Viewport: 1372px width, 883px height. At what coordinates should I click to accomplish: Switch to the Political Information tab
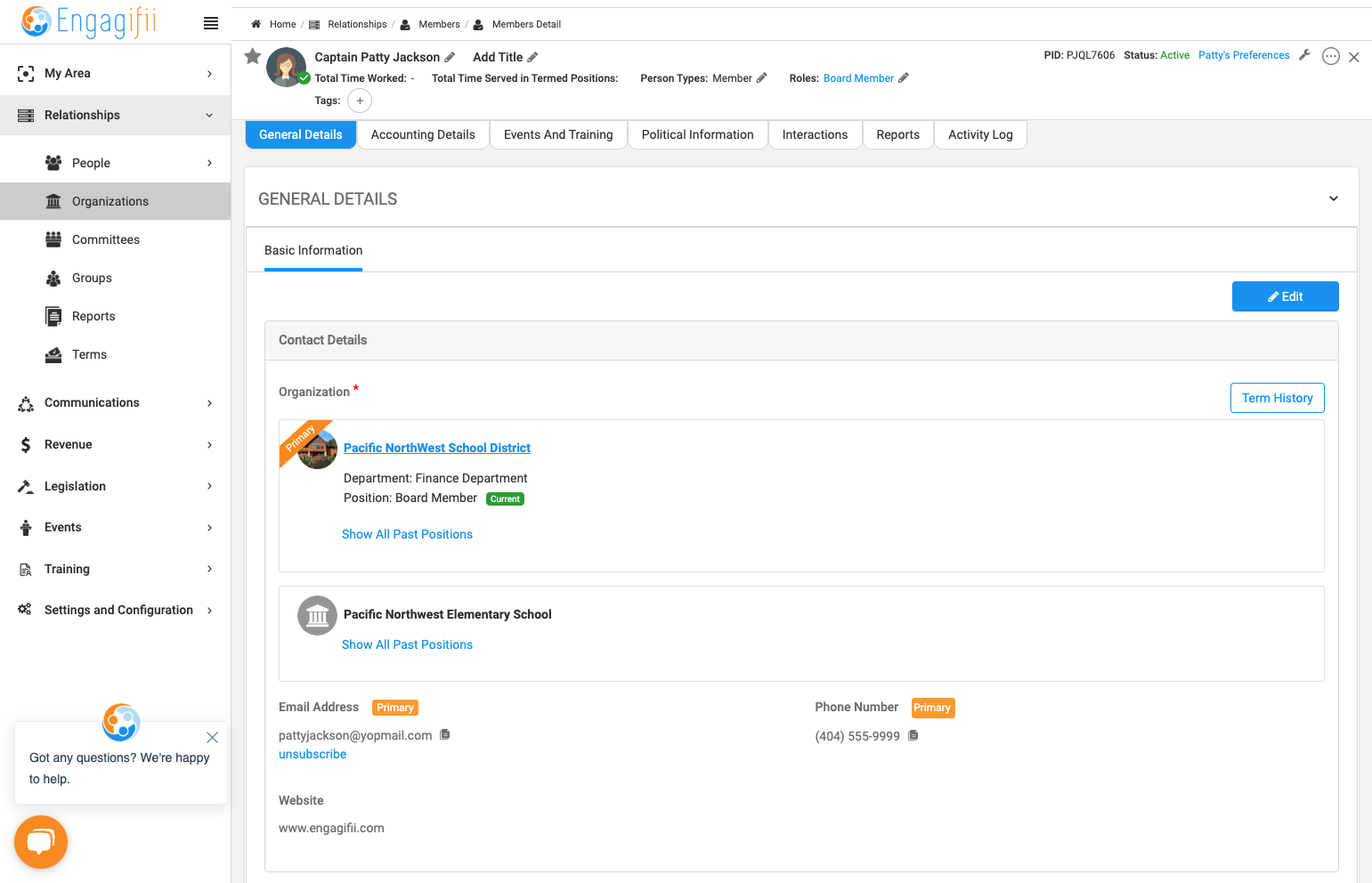(698, 134)
